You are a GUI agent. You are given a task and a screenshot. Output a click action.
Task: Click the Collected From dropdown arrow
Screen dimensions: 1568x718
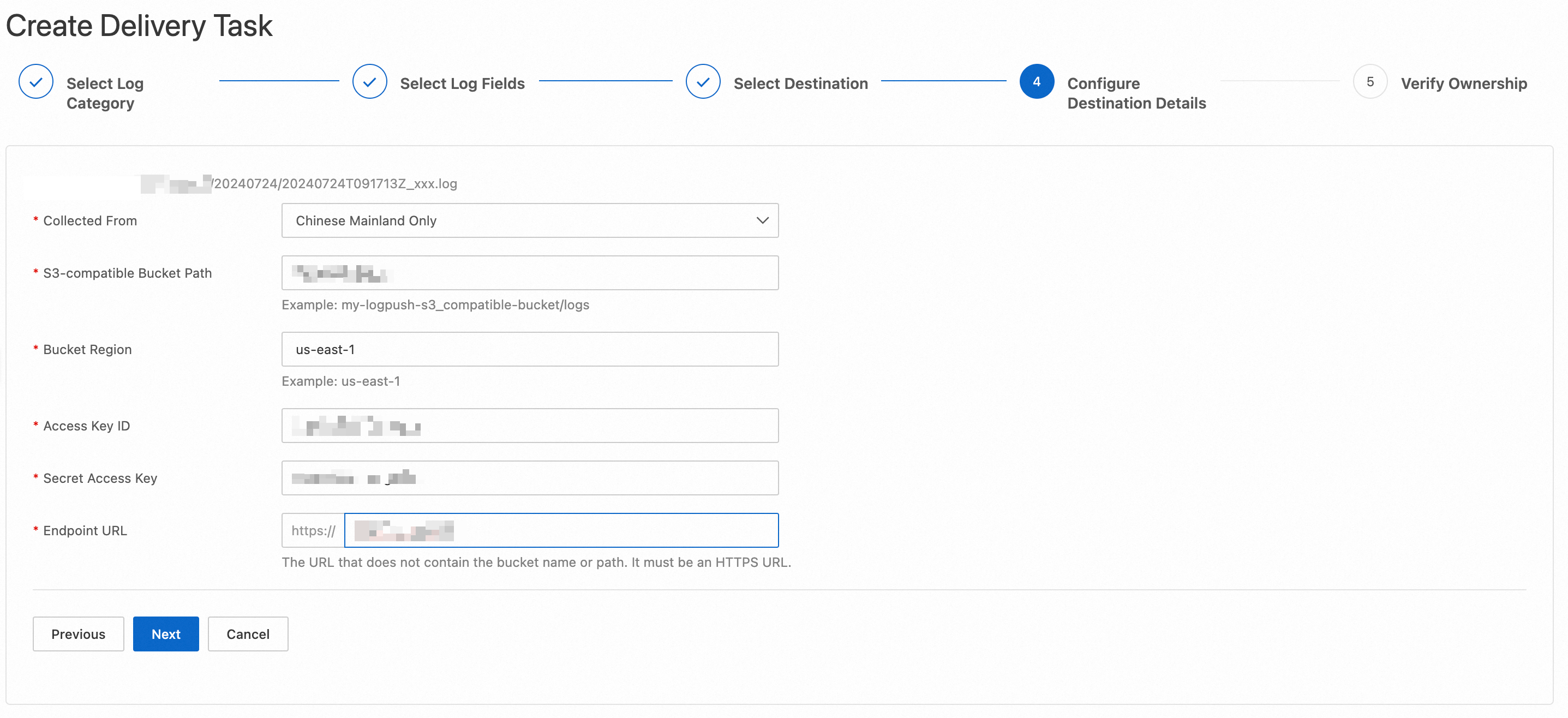click(x=762, y=220)
